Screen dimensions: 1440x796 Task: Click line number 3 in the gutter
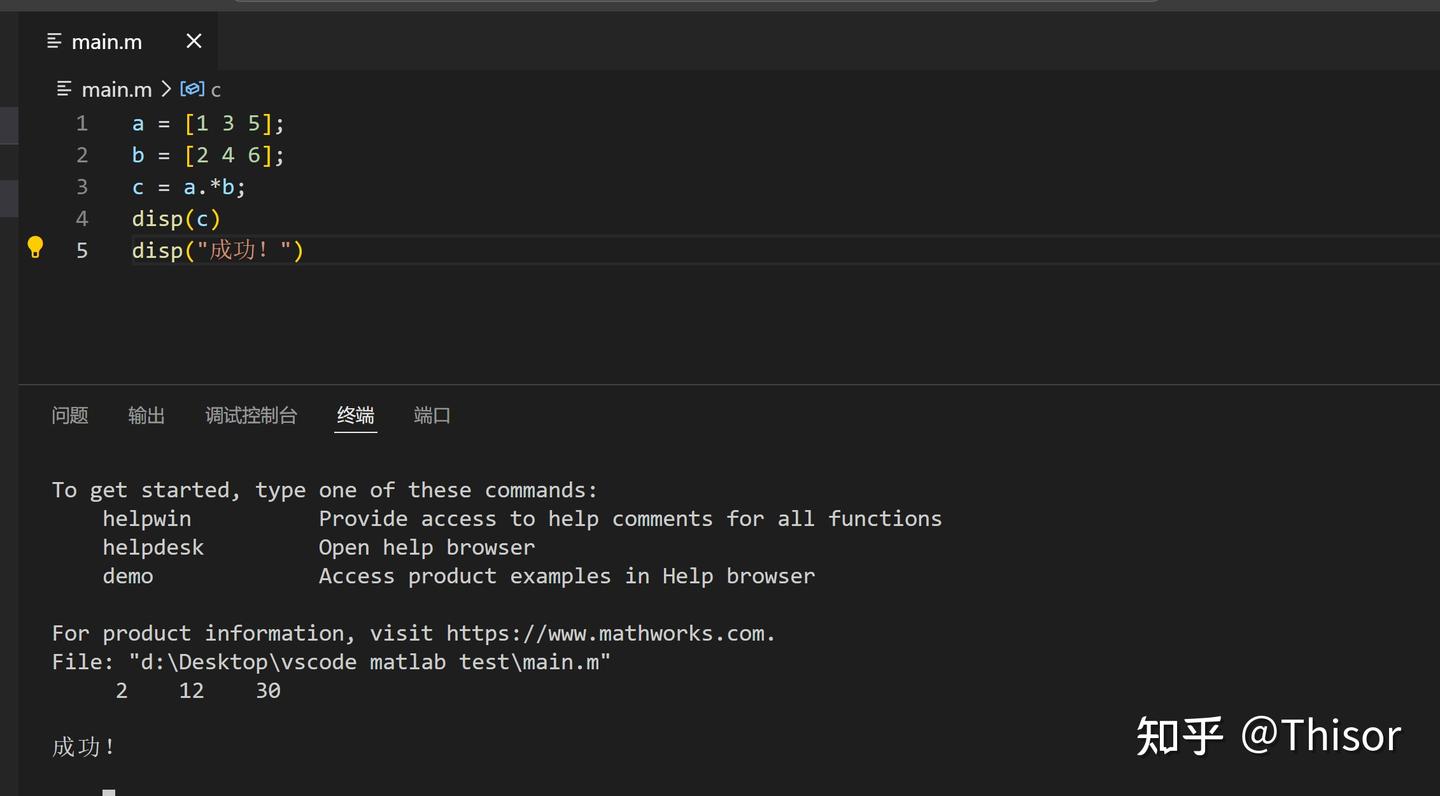pyautogui.click(x=82, y=187)
